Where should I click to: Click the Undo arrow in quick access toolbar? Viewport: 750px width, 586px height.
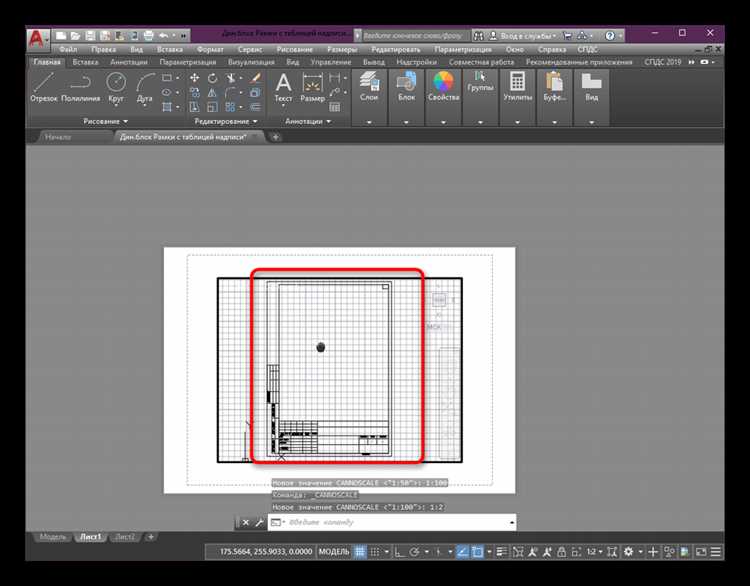[164, 36]
